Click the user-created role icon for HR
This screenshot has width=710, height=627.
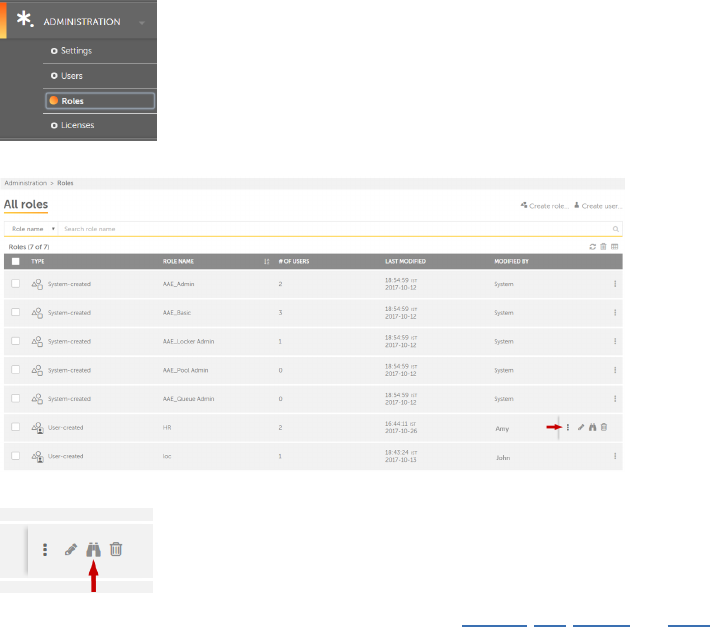pos(38,428)
